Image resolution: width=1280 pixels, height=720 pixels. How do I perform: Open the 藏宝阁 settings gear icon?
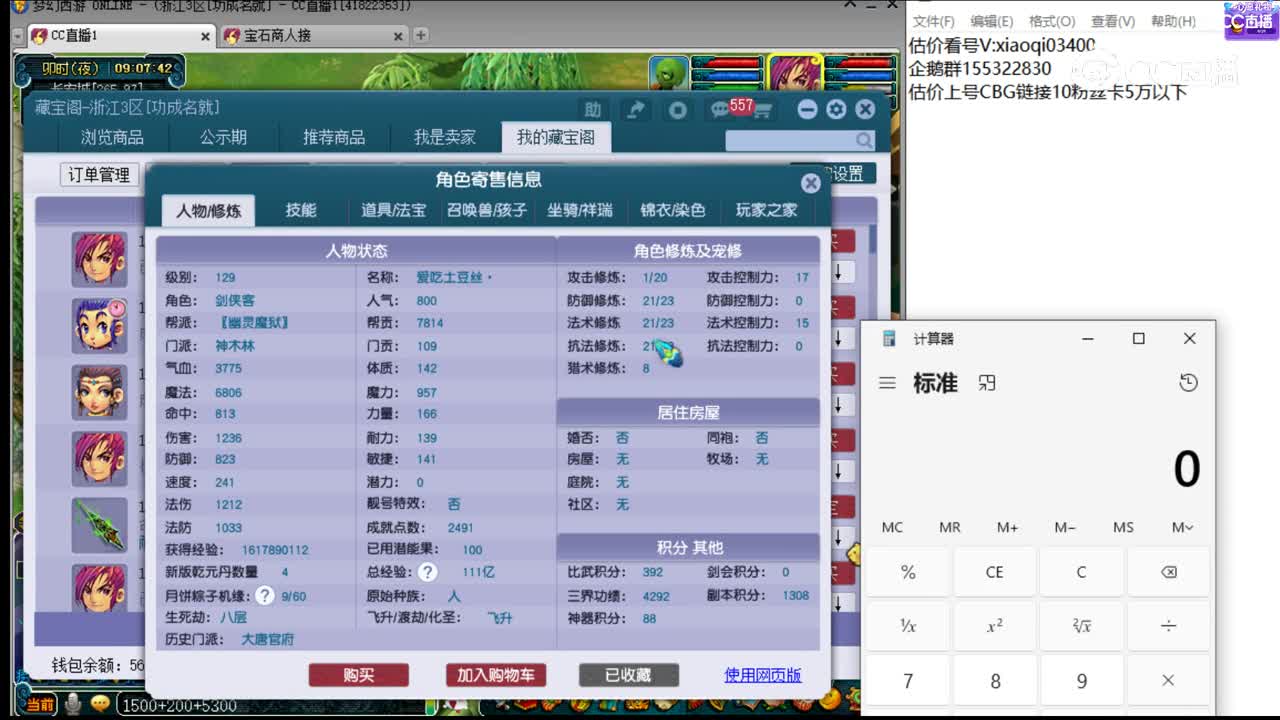tap(836, 110)
